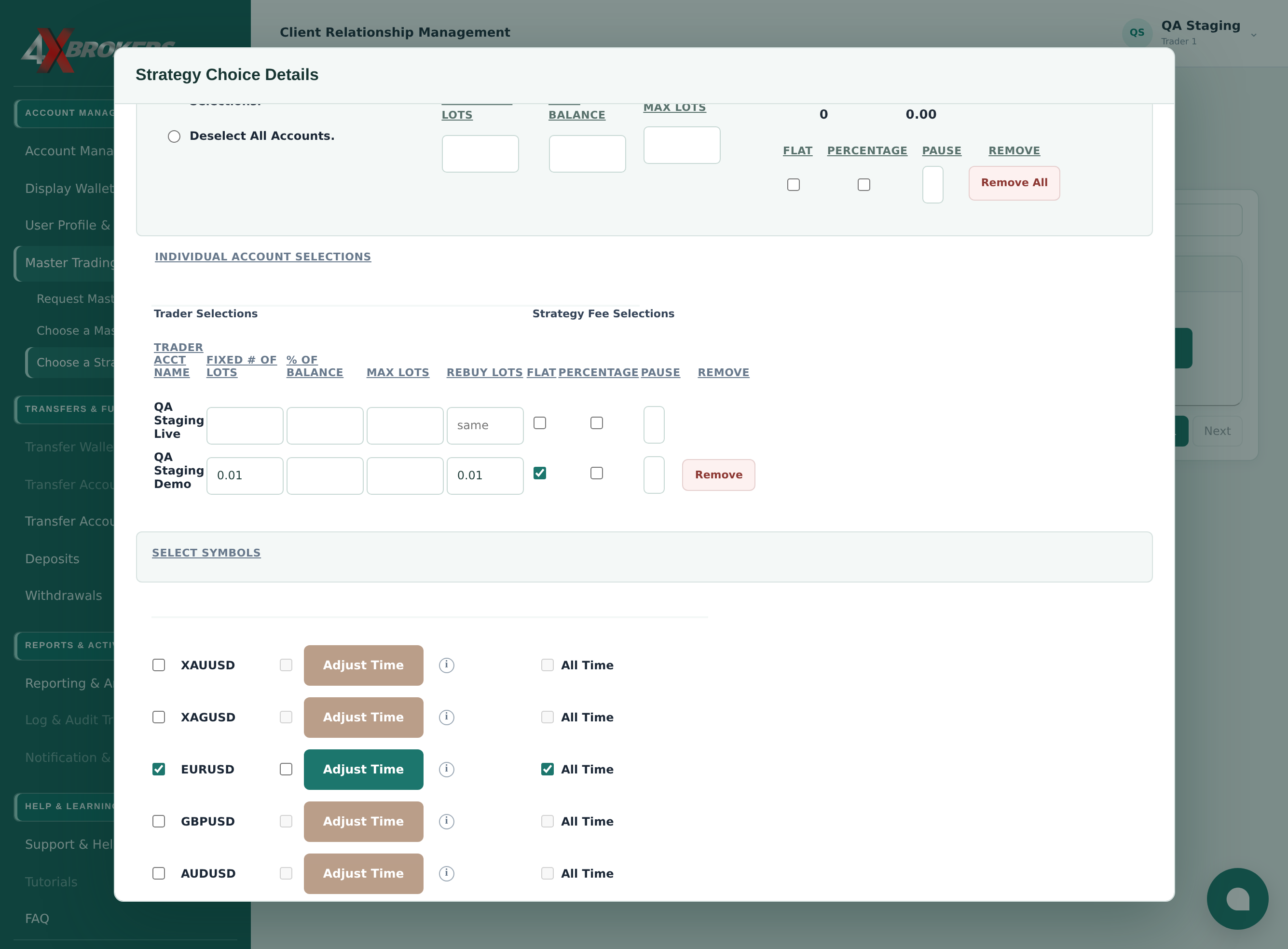This screenshot has height=949, width=1288.
Task: Open FAQ in the sidebar
Action: coord(37,919)
